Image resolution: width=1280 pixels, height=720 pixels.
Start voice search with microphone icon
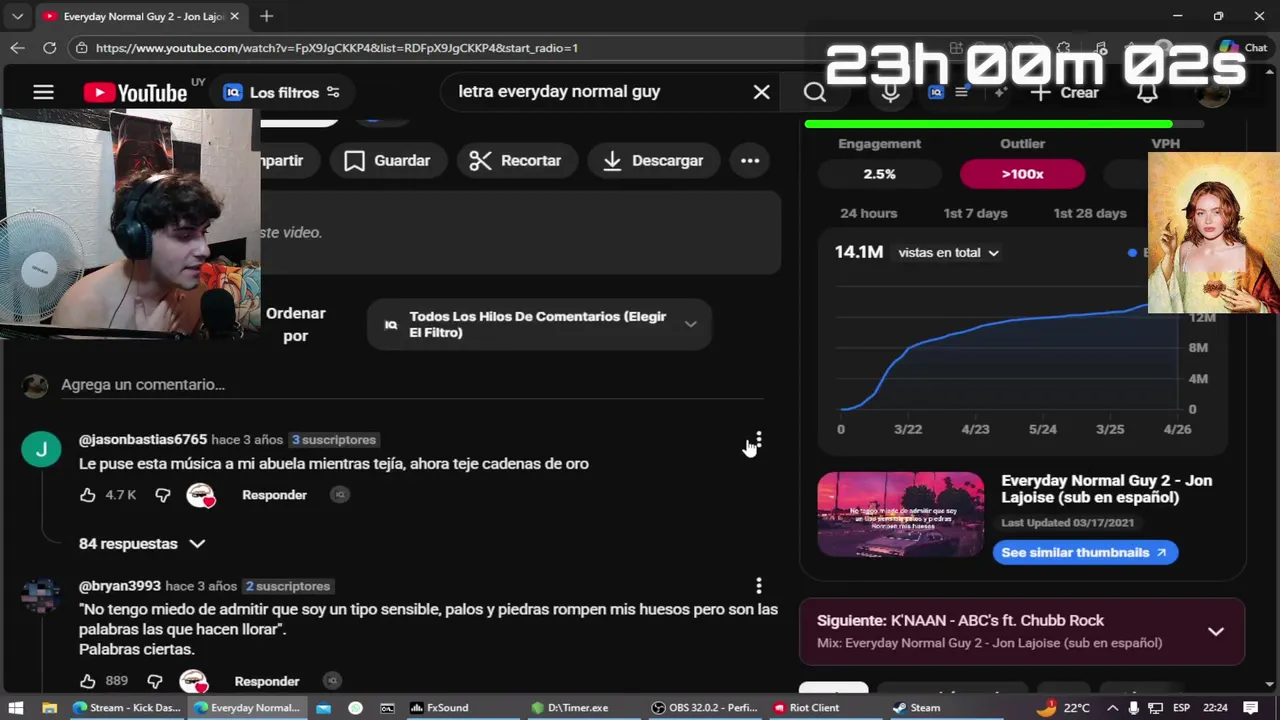[x=890, y=92]
